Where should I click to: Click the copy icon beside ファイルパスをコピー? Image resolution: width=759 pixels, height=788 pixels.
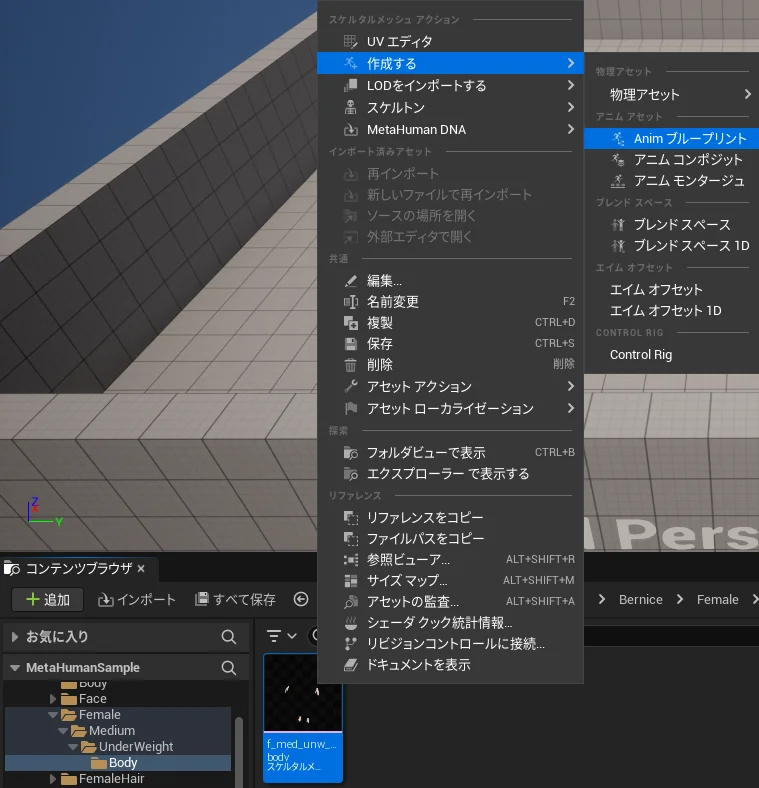click(350, 539)
